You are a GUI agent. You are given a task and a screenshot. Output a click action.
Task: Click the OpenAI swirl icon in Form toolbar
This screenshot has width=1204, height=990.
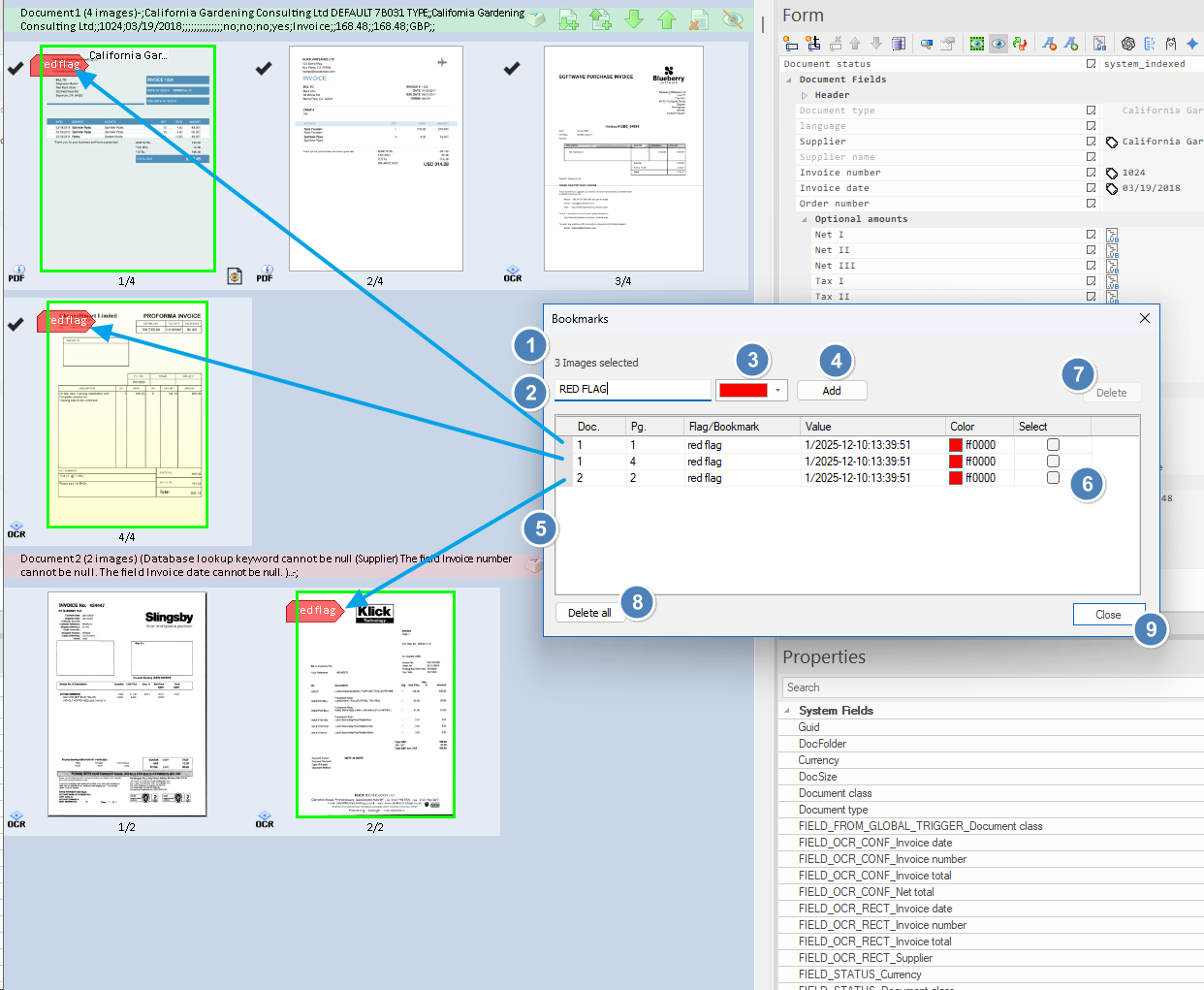[1127, 44]
